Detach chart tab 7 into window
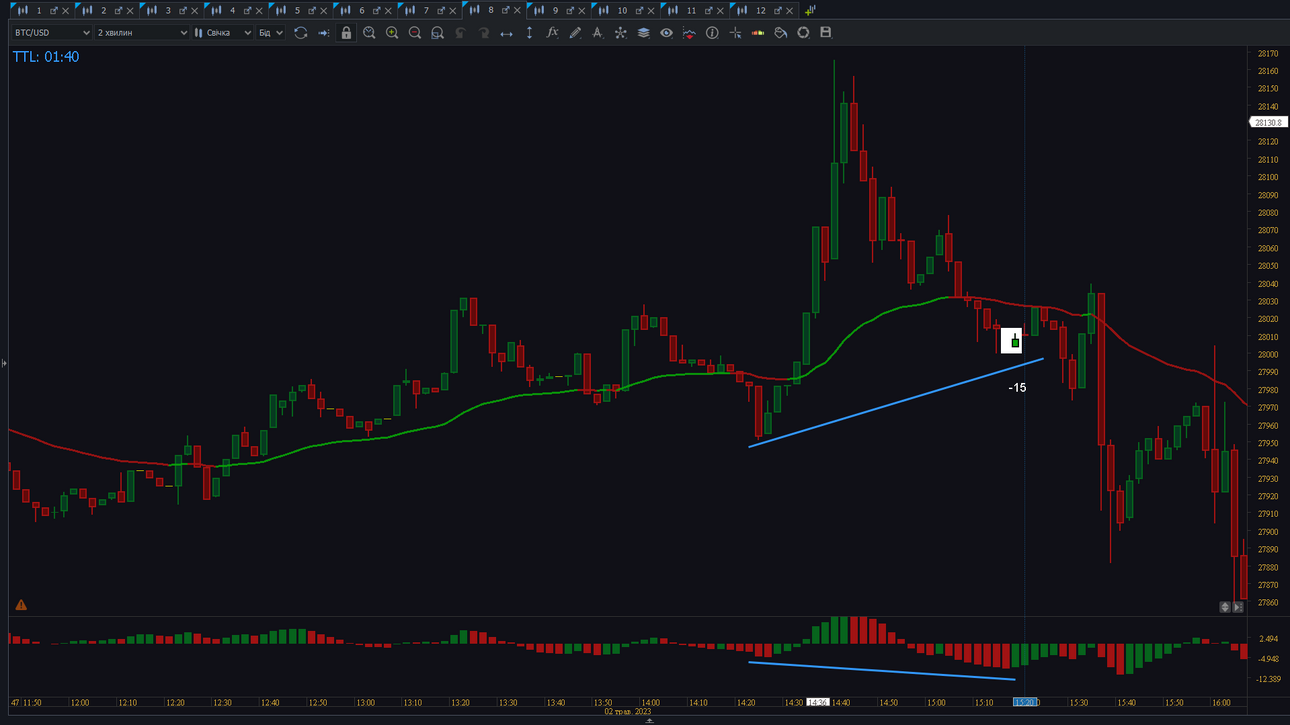Screen dimensions: 1290x725 click(x=441, y=11)
